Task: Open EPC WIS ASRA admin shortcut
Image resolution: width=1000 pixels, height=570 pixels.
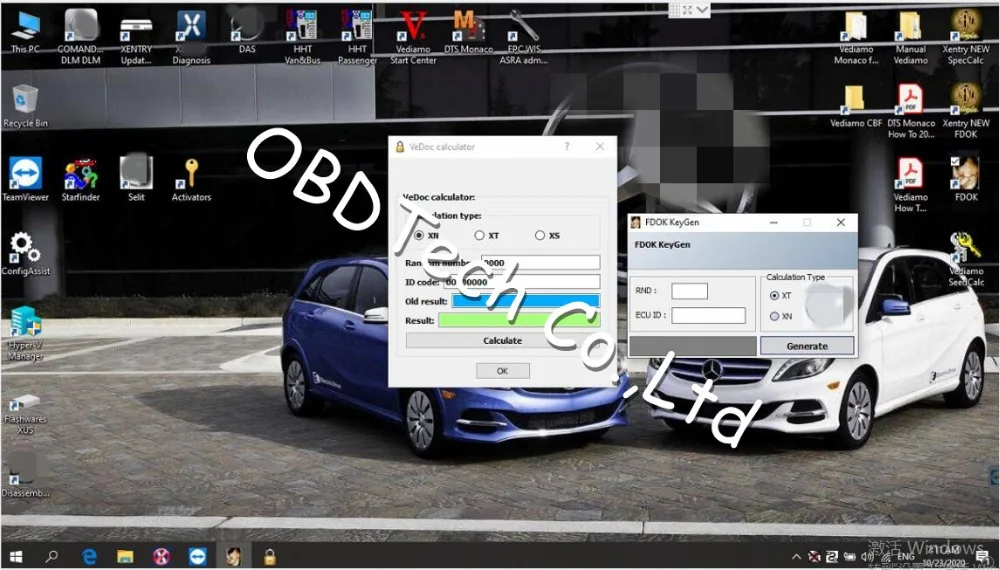Action: pos(524,37)
